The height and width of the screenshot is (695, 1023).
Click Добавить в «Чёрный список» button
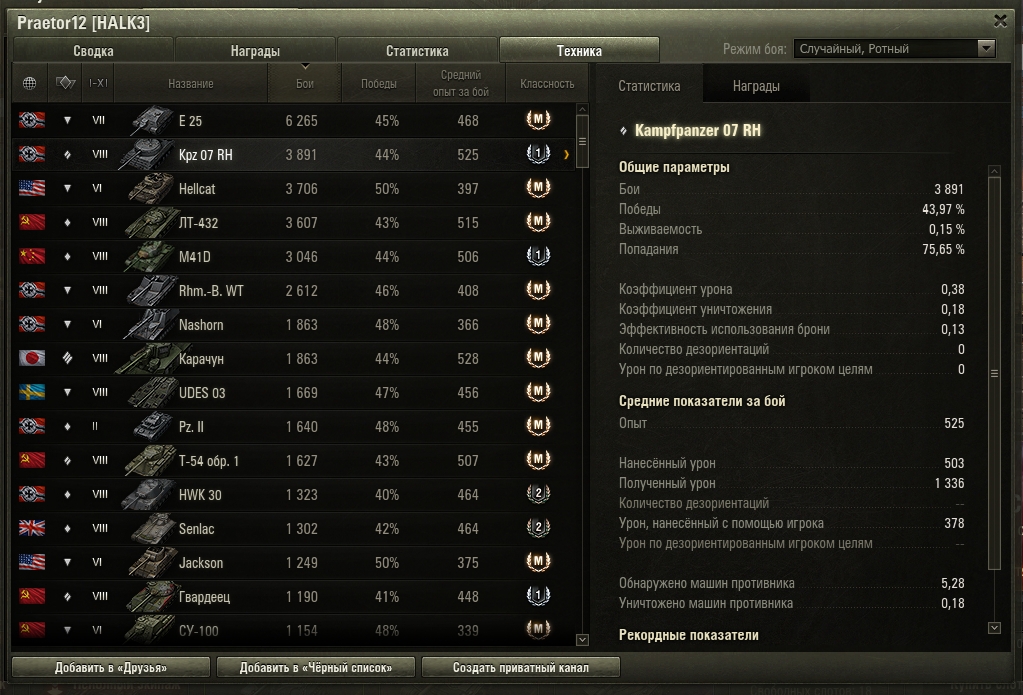coord(316,668)
